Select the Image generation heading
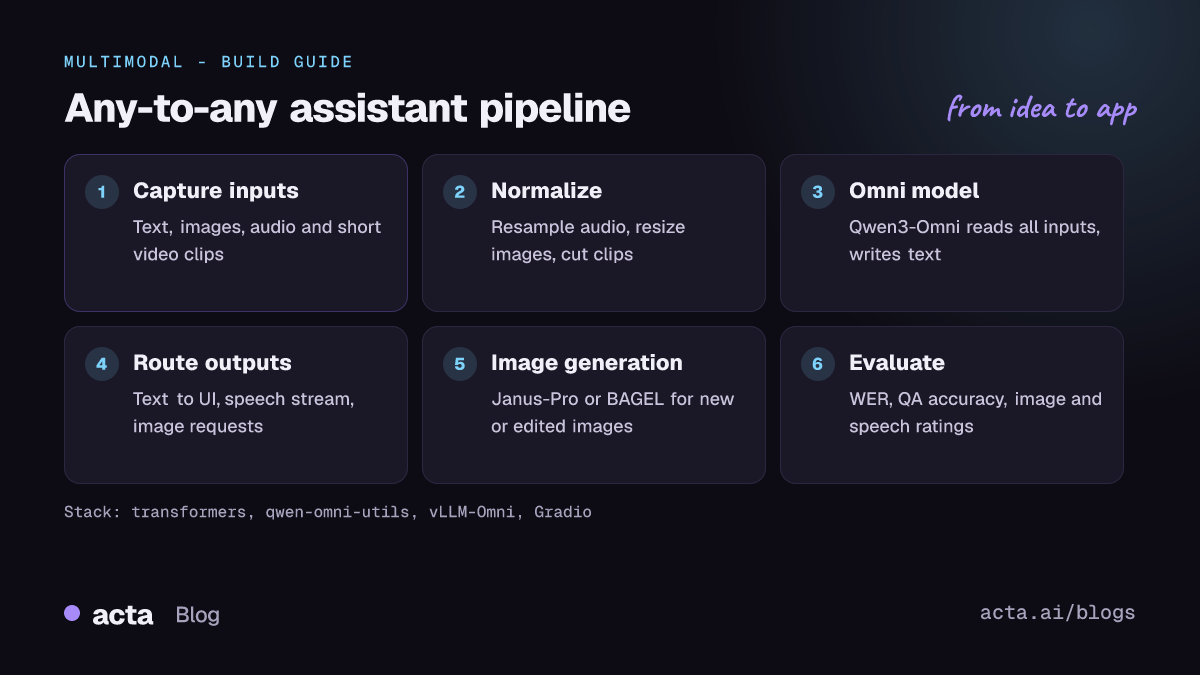This screenshot has height=675, width=1200. pyautogui.click(x=587, y=363)
